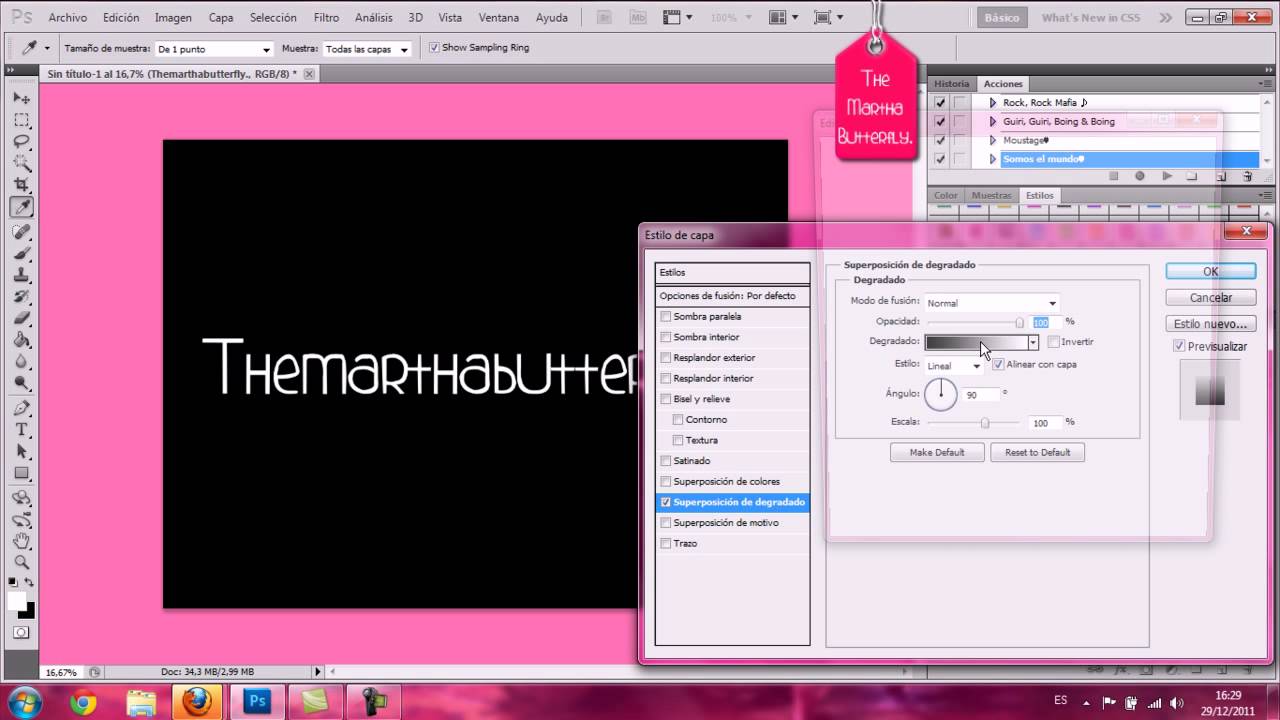Uncheck Superposición de degradado

click(666, 502)
